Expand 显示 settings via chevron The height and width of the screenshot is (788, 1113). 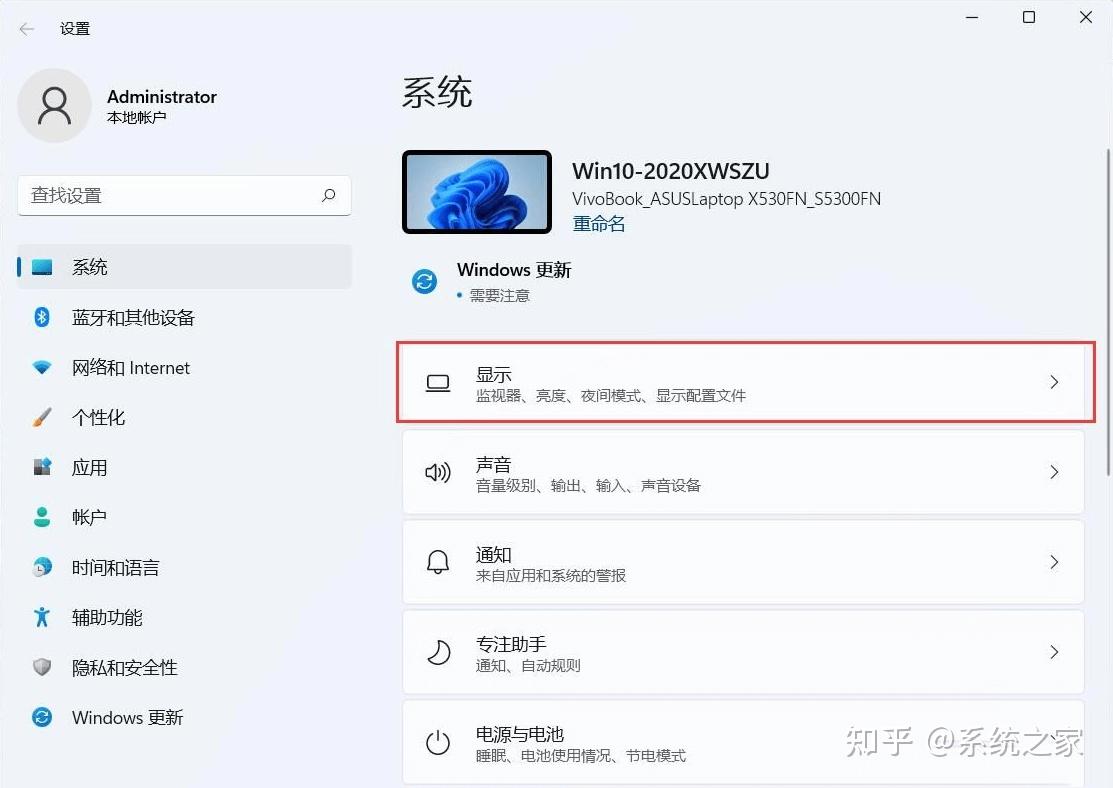(x=1054, y=382)
